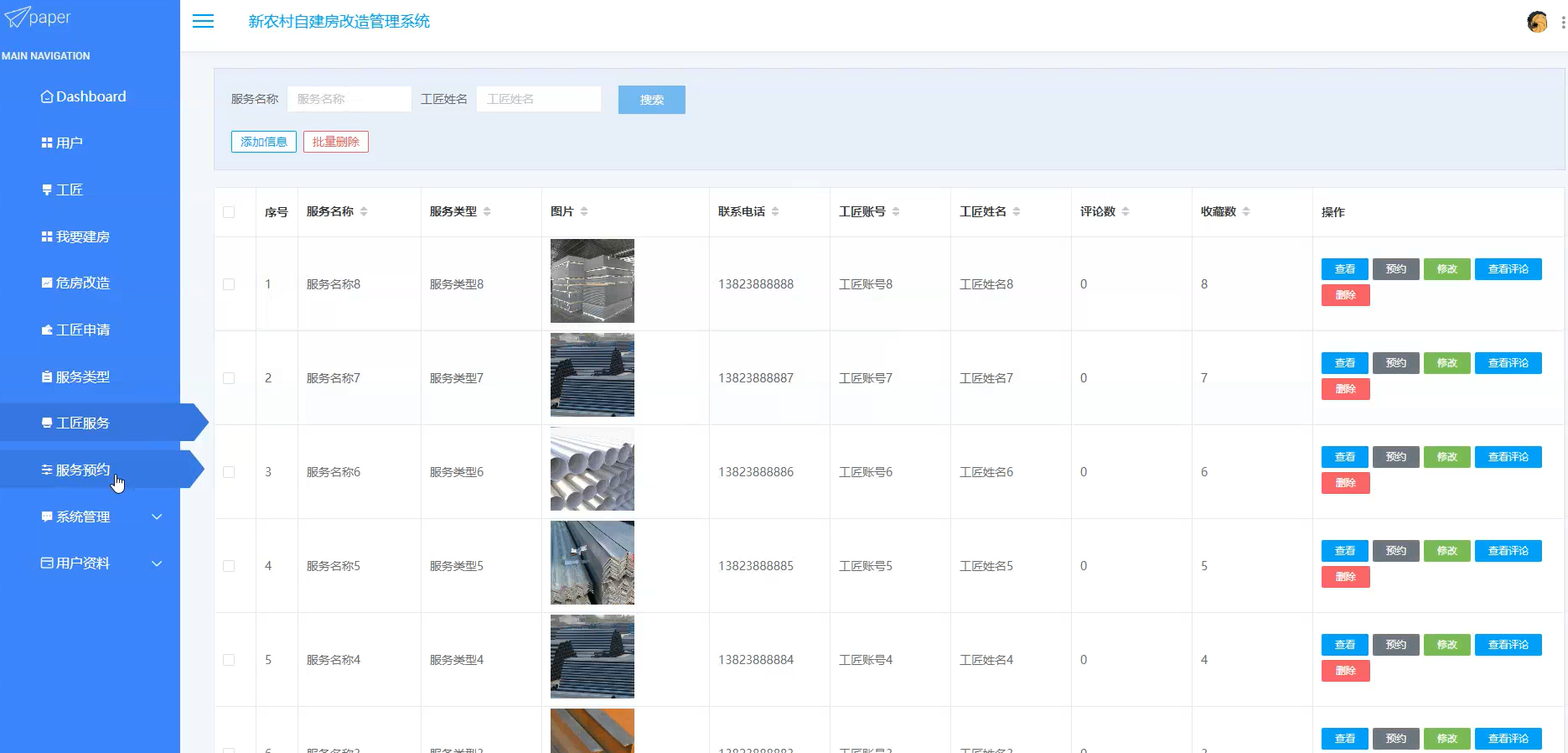Image resolution: width=1568 pixels, height=753 pixels.
Task: Sort table by 服务名称 arrows
Action: point(364,212)
